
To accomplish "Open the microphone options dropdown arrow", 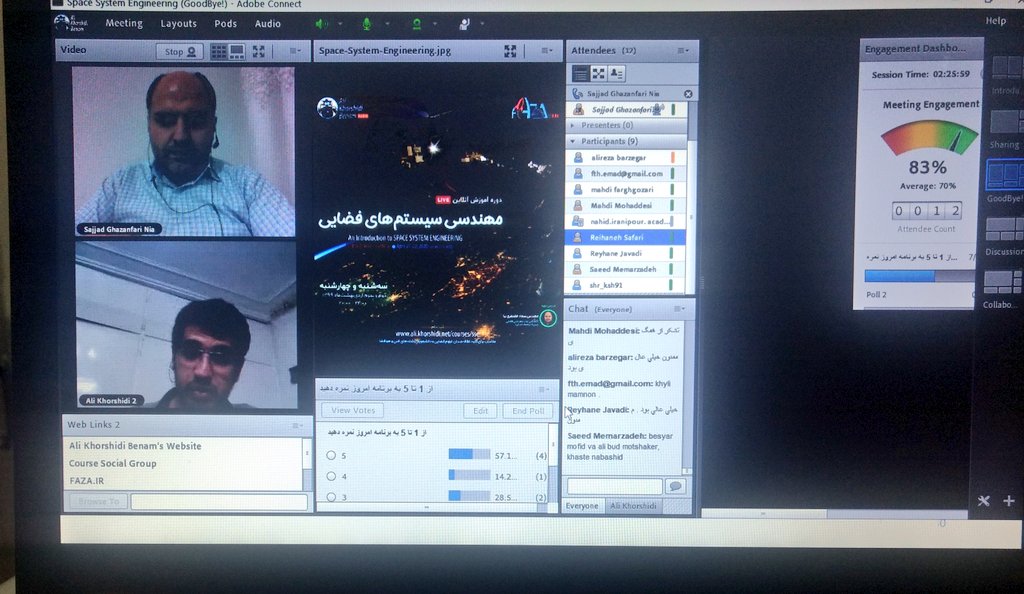I will point(387,24).
